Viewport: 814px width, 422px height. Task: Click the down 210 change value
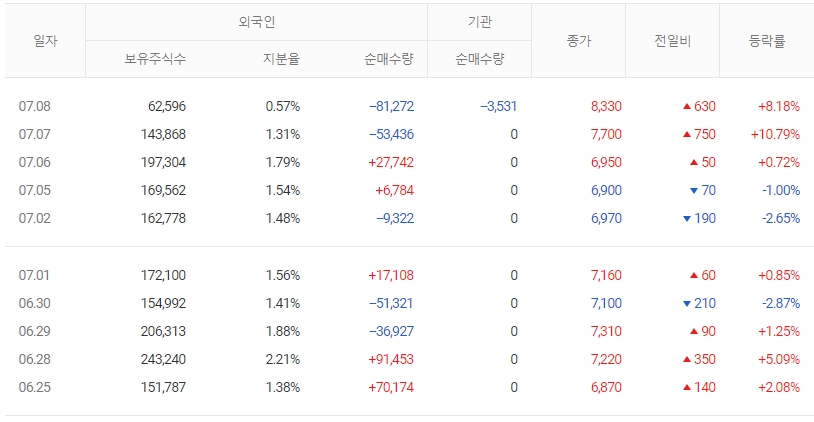pos(699,303)
